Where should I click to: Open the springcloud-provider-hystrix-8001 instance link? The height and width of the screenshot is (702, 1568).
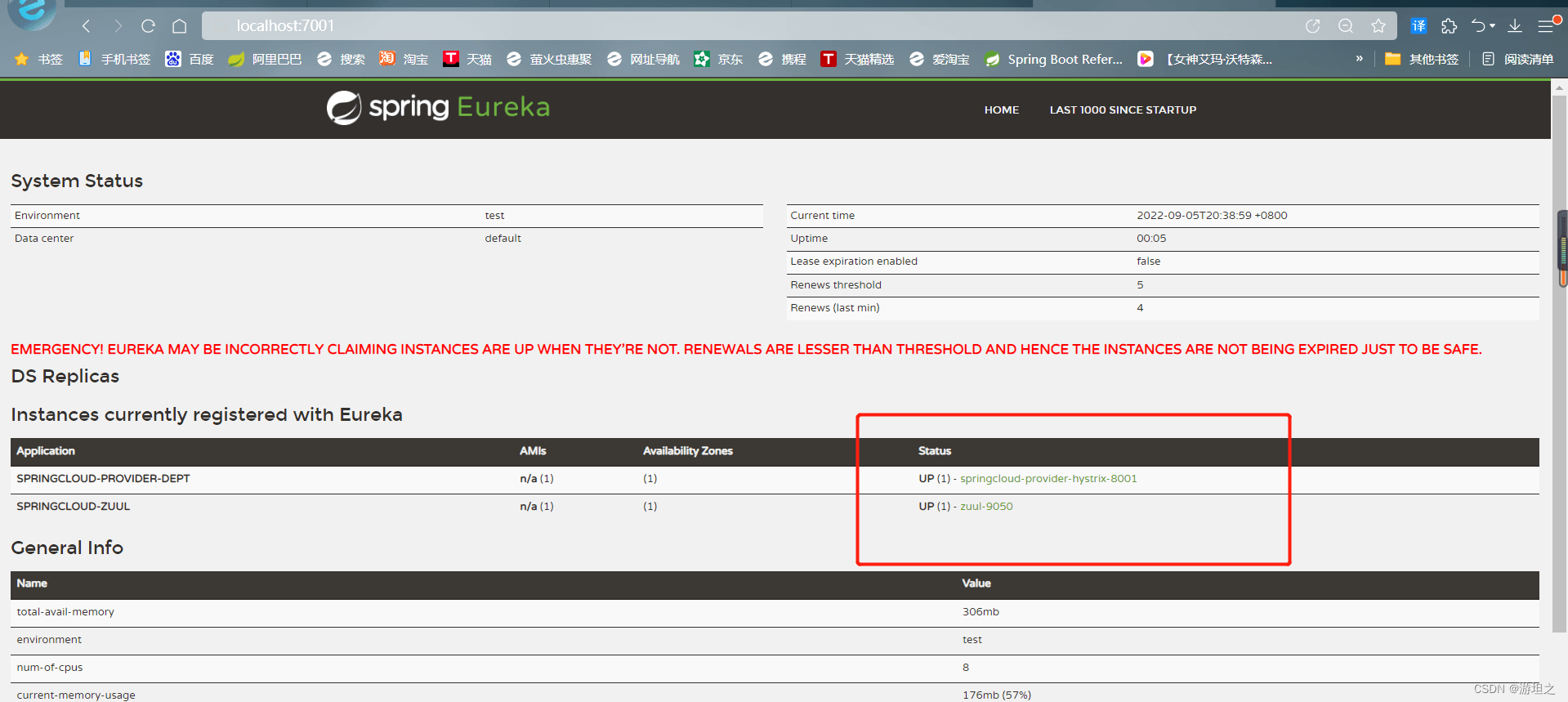click(1048, 478)
